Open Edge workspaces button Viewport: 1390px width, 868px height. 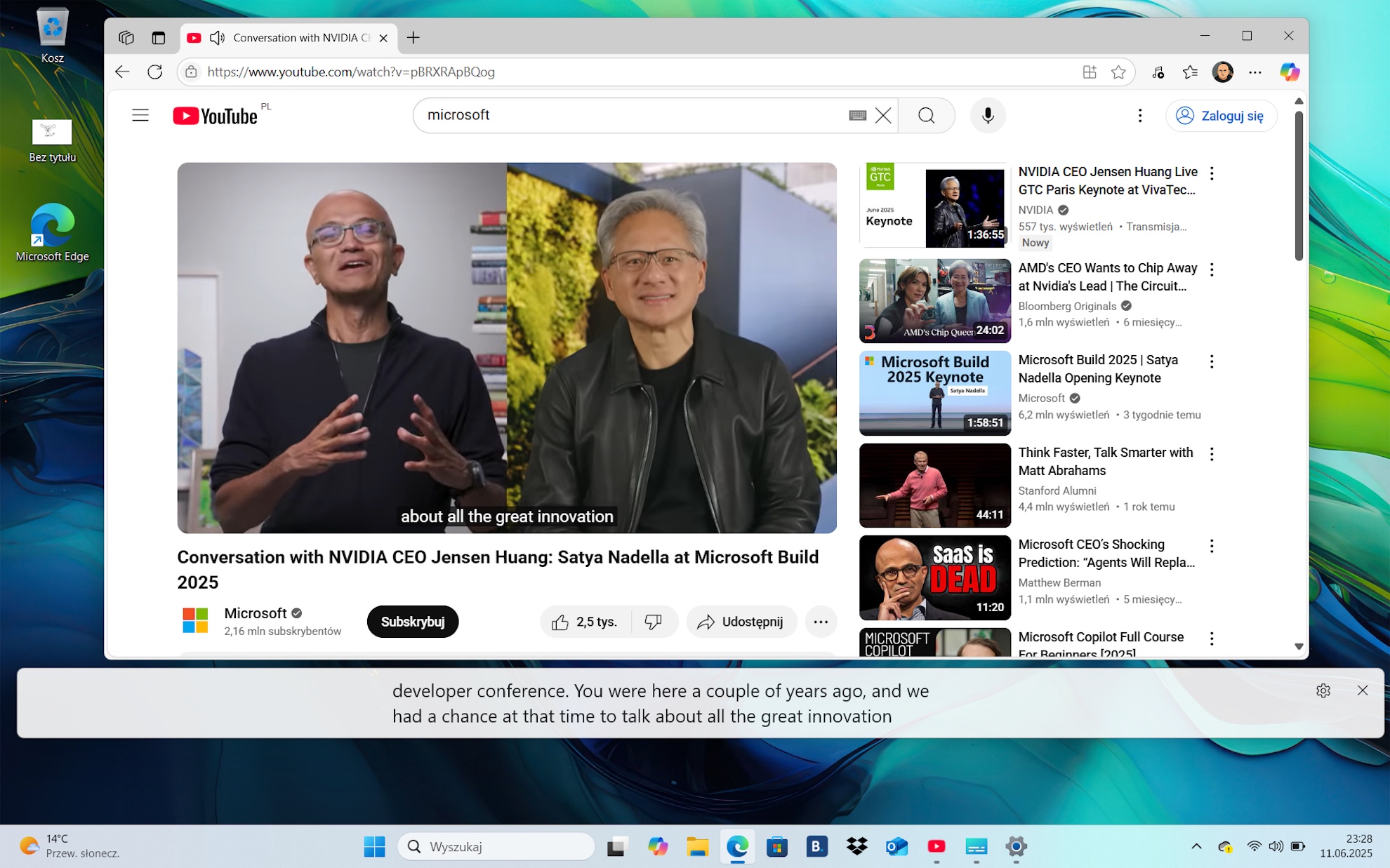(x=126, y=38)
